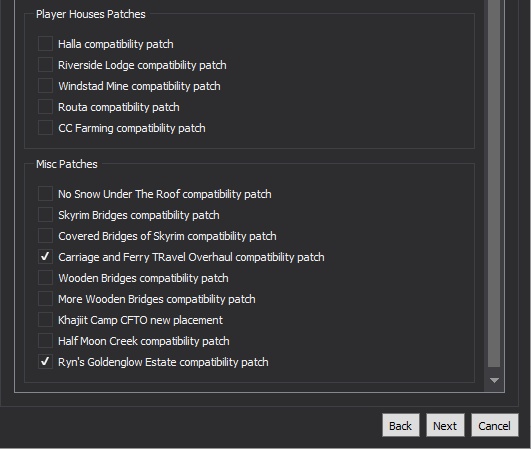Image resolution: width=531 pixels, height=449 pixels.
Task: Select the Routa compatibility patch option
Action: point(45,107)
